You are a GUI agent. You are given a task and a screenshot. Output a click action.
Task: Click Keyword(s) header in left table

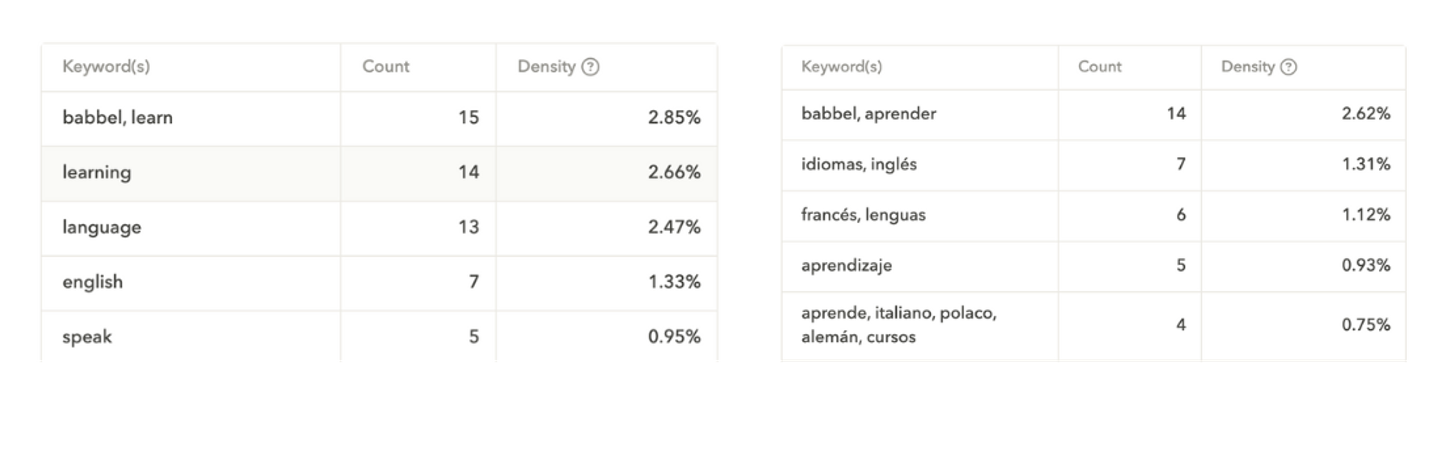pyautogui.click(x=106, y=67)
